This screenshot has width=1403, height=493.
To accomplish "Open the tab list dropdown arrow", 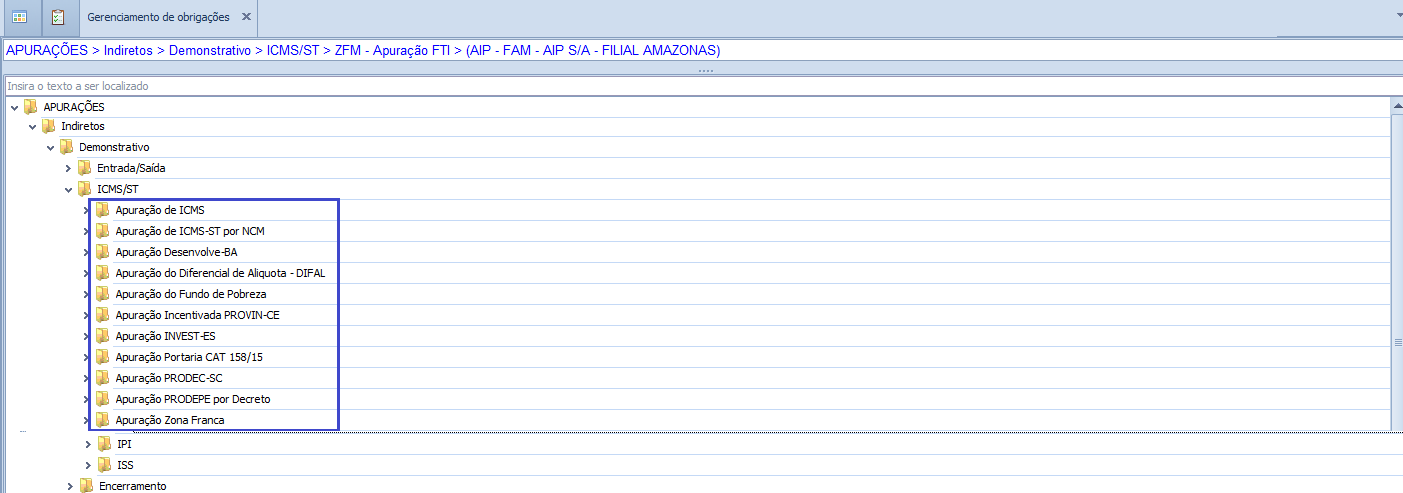I will (1397, 17).
